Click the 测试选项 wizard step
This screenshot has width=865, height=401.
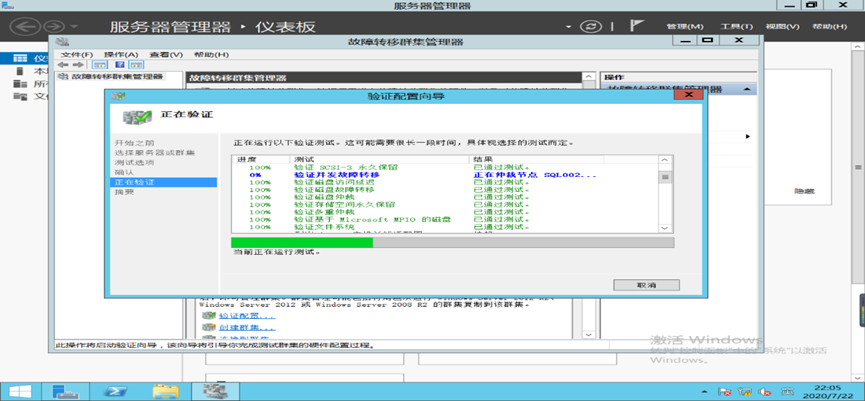134,163
